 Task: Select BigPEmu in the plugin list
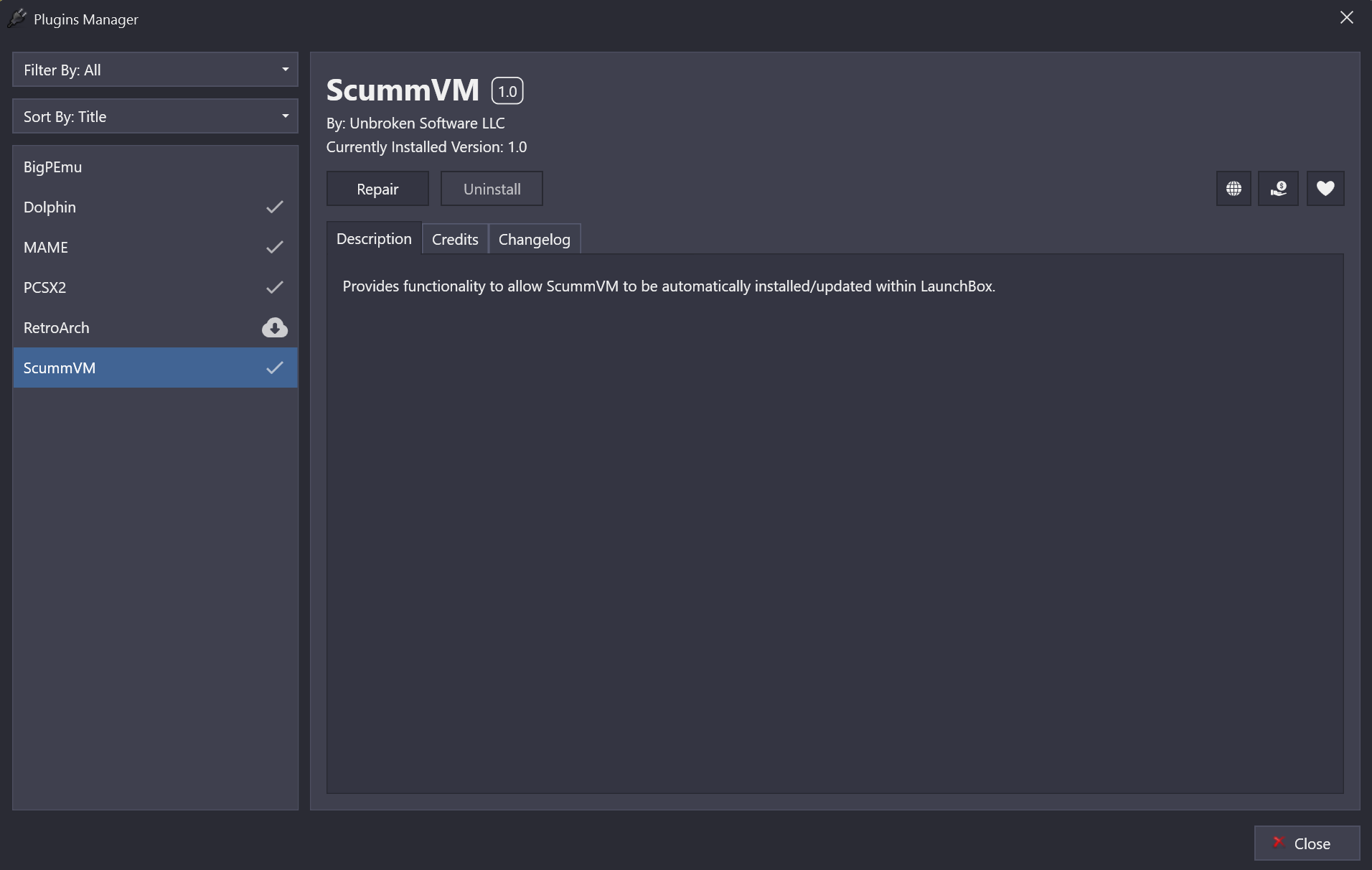(x=155, y=167)
